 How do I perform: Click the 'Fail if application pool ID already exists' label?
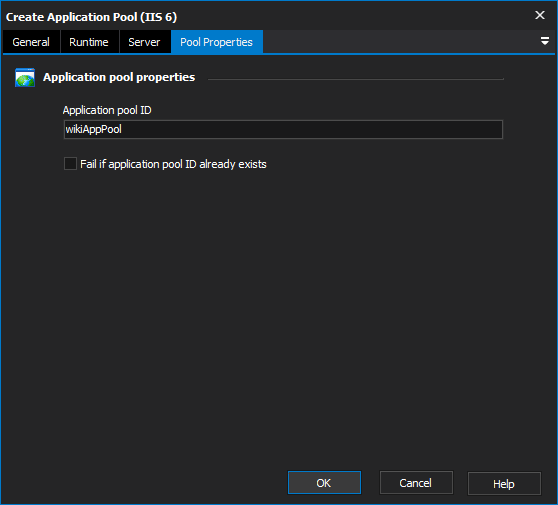click(173, 164)
